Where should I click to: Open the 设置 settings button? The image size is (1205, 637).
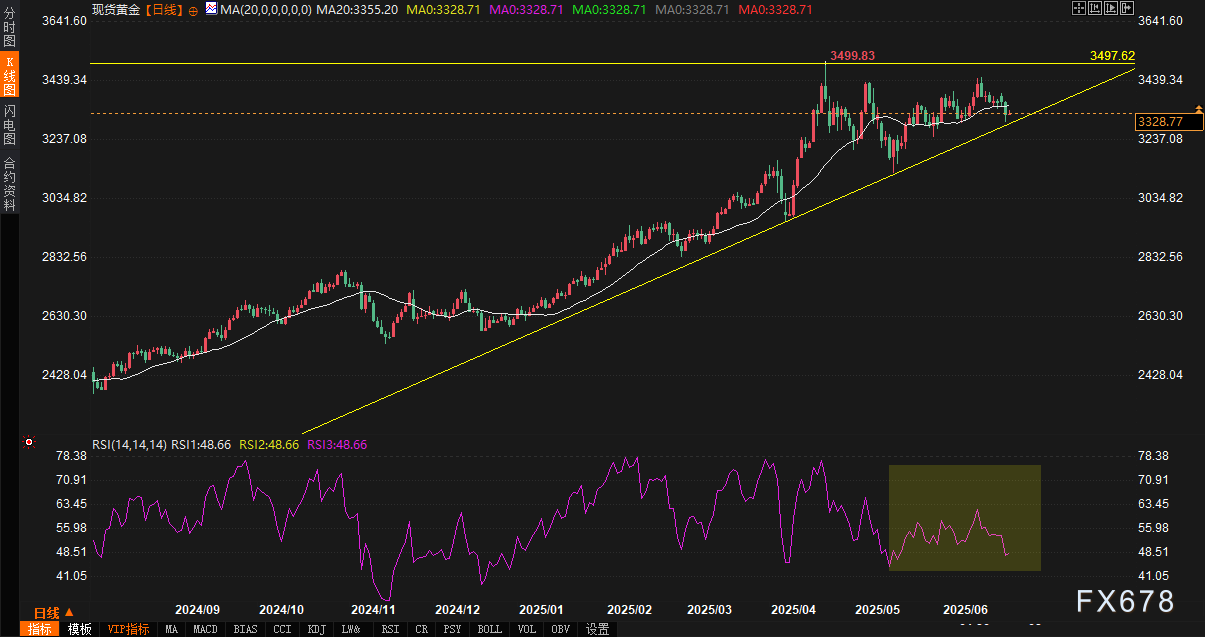(x=598, y=629)
